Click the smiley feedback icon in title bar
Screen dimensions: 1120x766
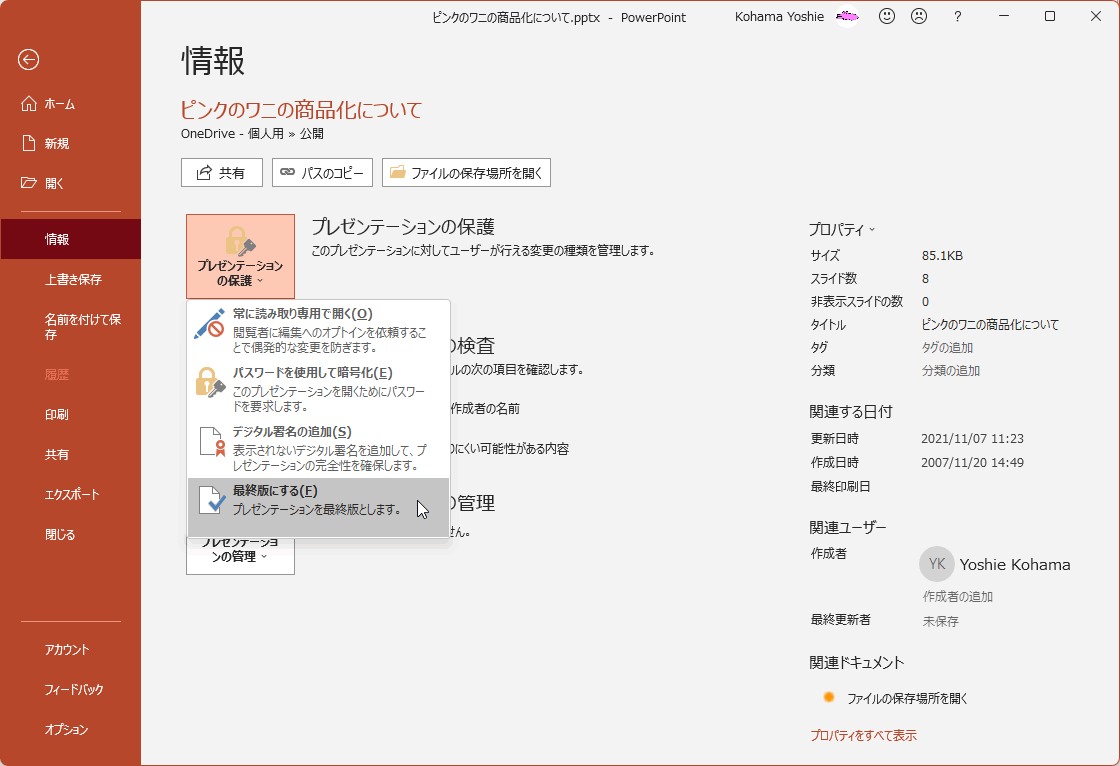tap(886, 16)
